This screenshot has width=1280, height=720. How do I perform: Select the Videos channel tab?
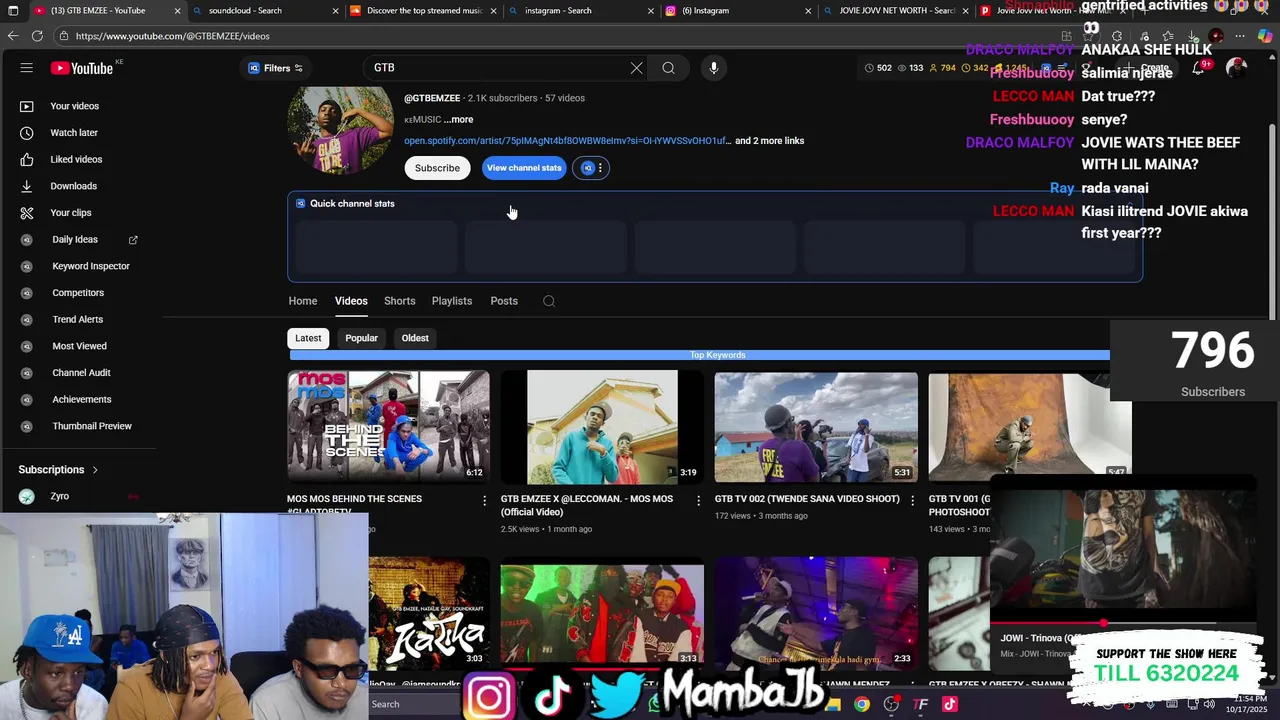click(351, 301)
